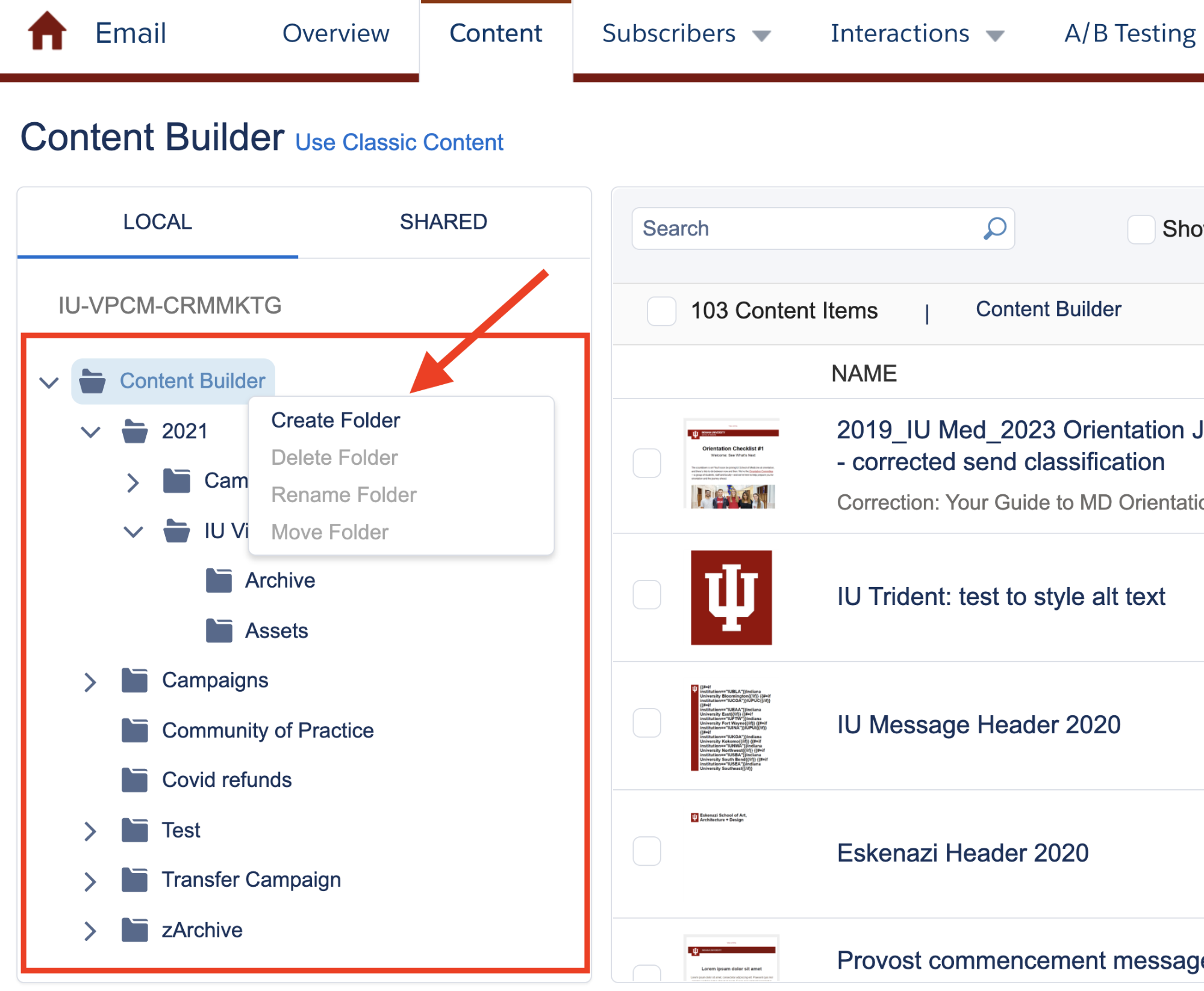This screenshot has width=1204, height=991.
Task: Switch to the SHARED tab
Action: [x=444, y=222]
